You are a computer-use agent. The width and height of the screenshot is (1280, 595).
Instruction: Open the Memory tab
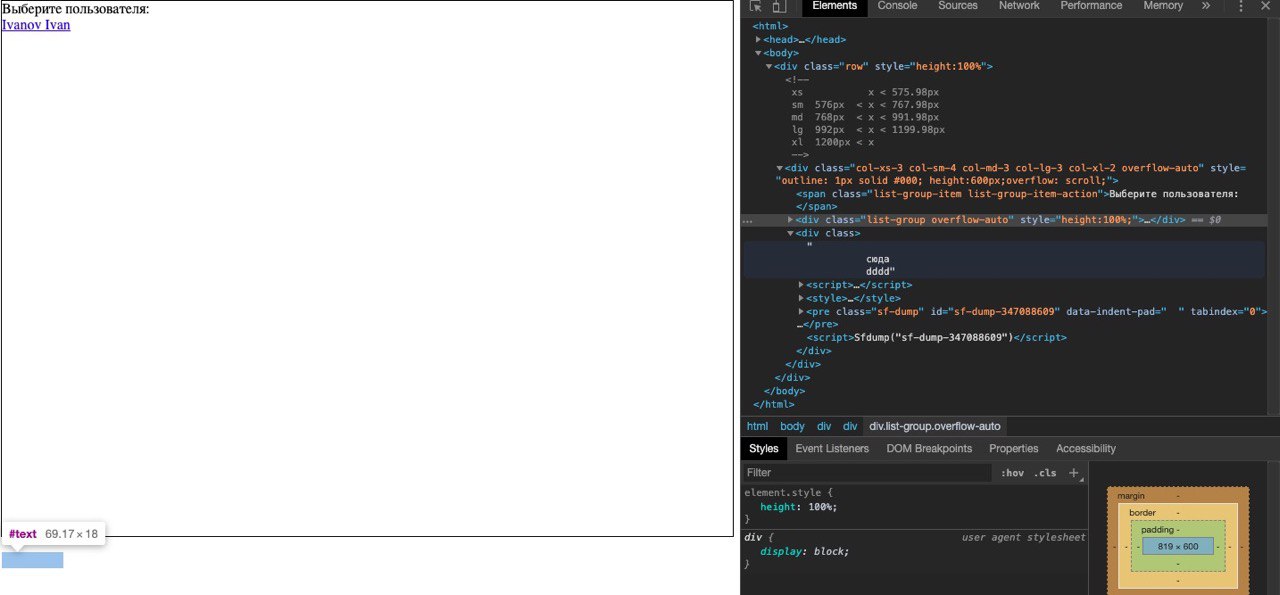coord(1163,6)
